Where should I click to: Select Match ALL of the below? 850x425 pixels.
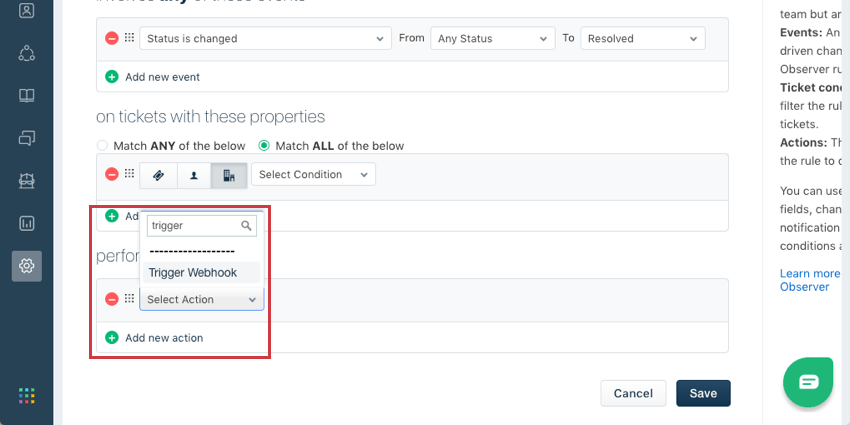coord(264,146)
